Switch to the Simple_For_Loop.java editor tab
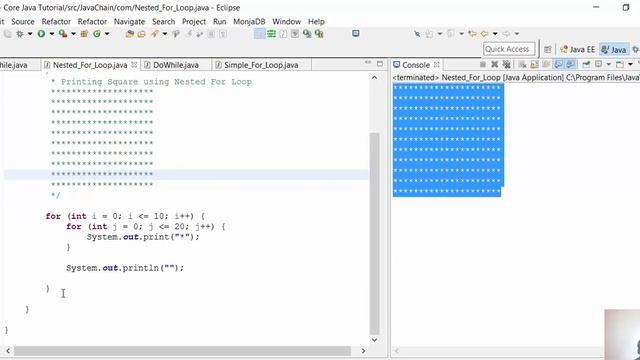Screen dimensions: 640x360 pyautogui.click(x=261, y=65)
